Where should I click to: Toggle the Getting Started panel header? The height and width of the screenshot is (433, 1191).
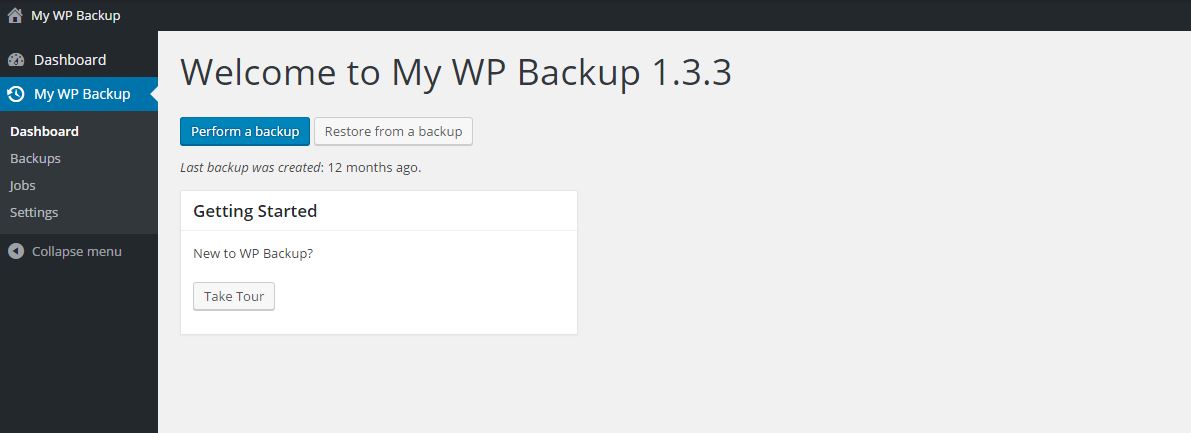click(379, 211)
